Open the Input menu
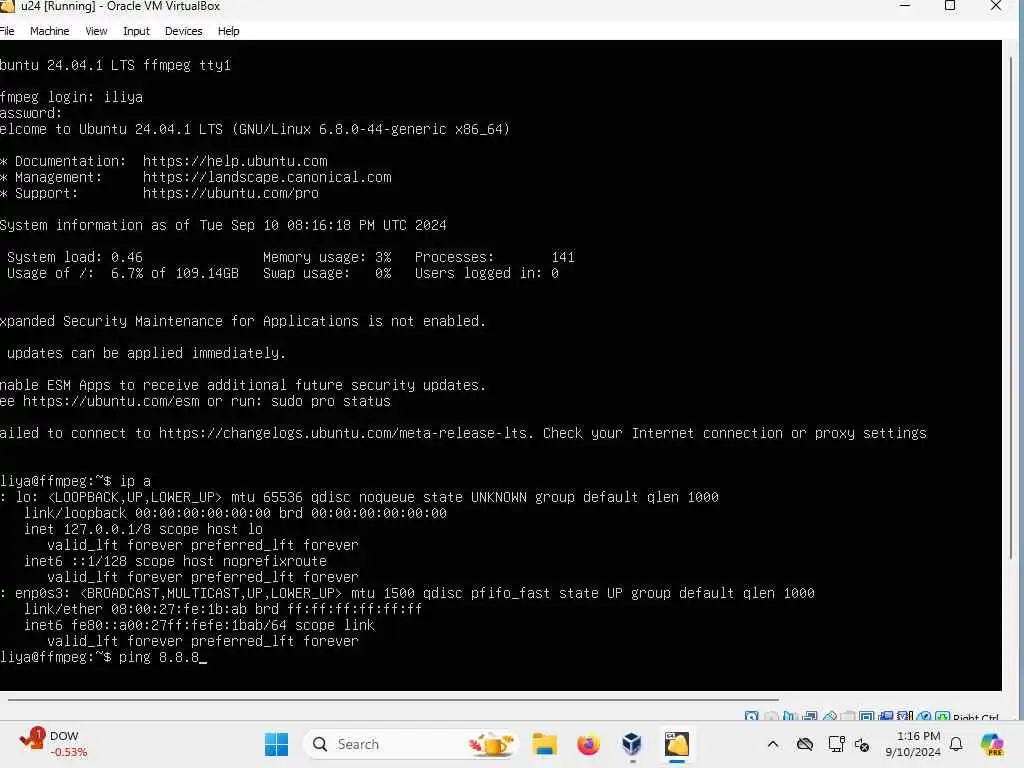 tap(136, 31)
